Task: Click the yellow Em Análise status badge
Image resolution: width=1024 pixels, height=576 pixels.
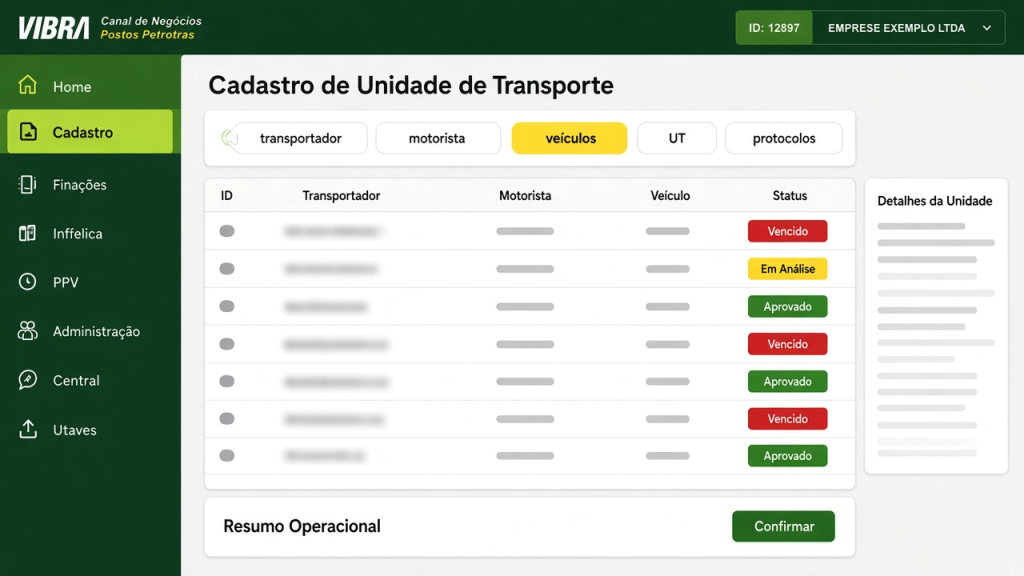Action: coord(788,268)
